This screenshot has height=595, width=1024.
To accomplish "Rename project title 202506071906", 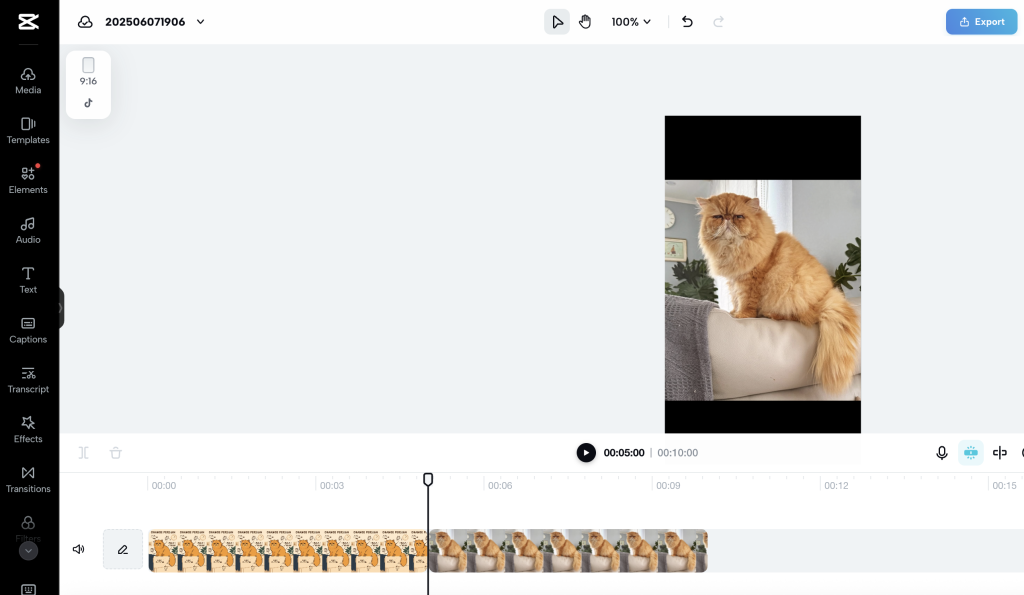I will coord(145,22).
